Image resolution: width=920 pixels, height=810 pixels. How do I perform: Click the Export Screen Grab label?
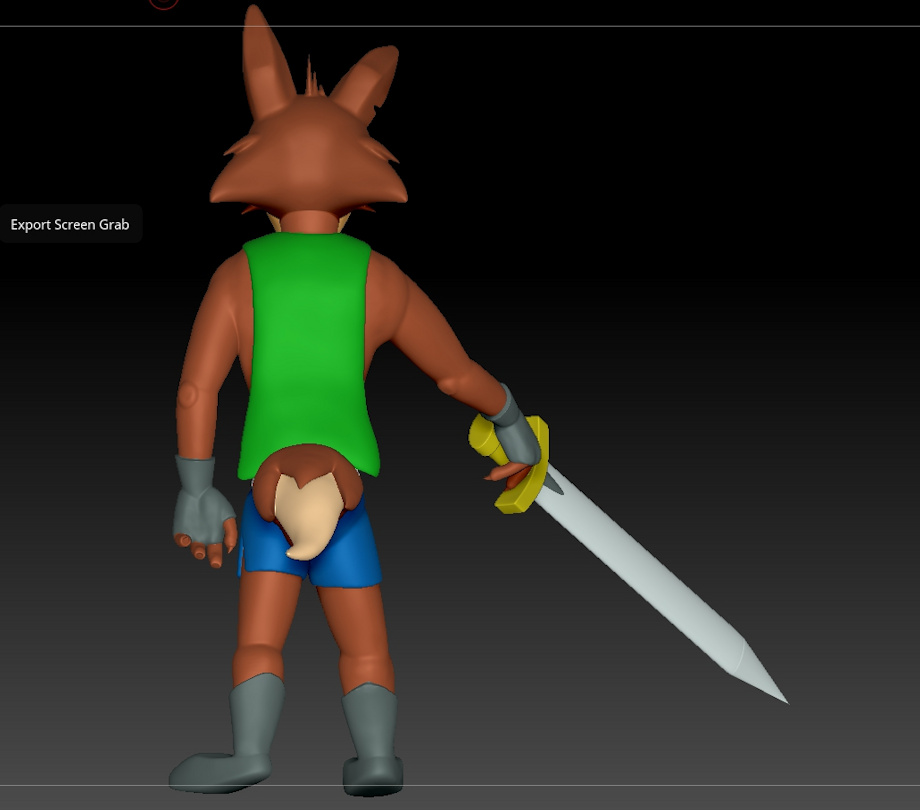point(70,225)
